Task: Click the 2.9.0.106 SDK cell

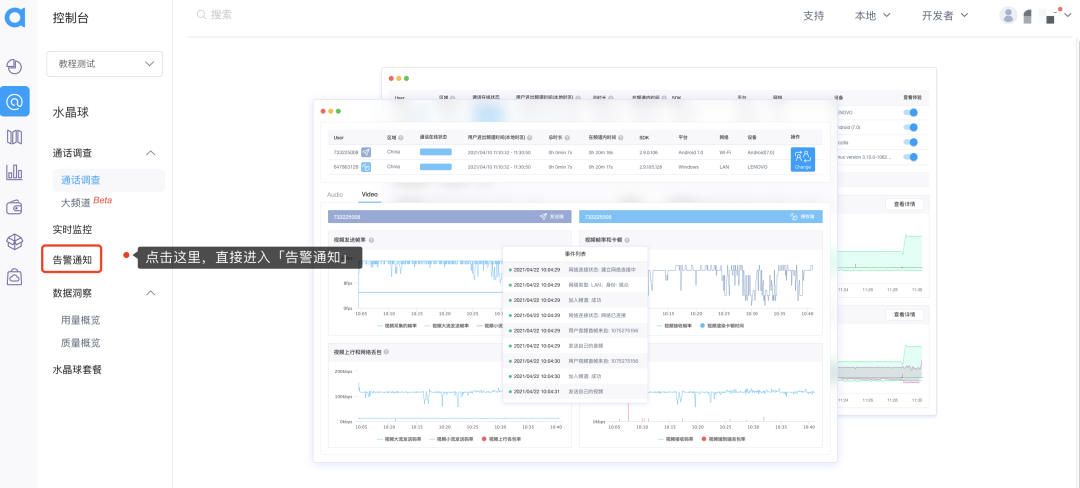Action: click(x=651, y=152)
